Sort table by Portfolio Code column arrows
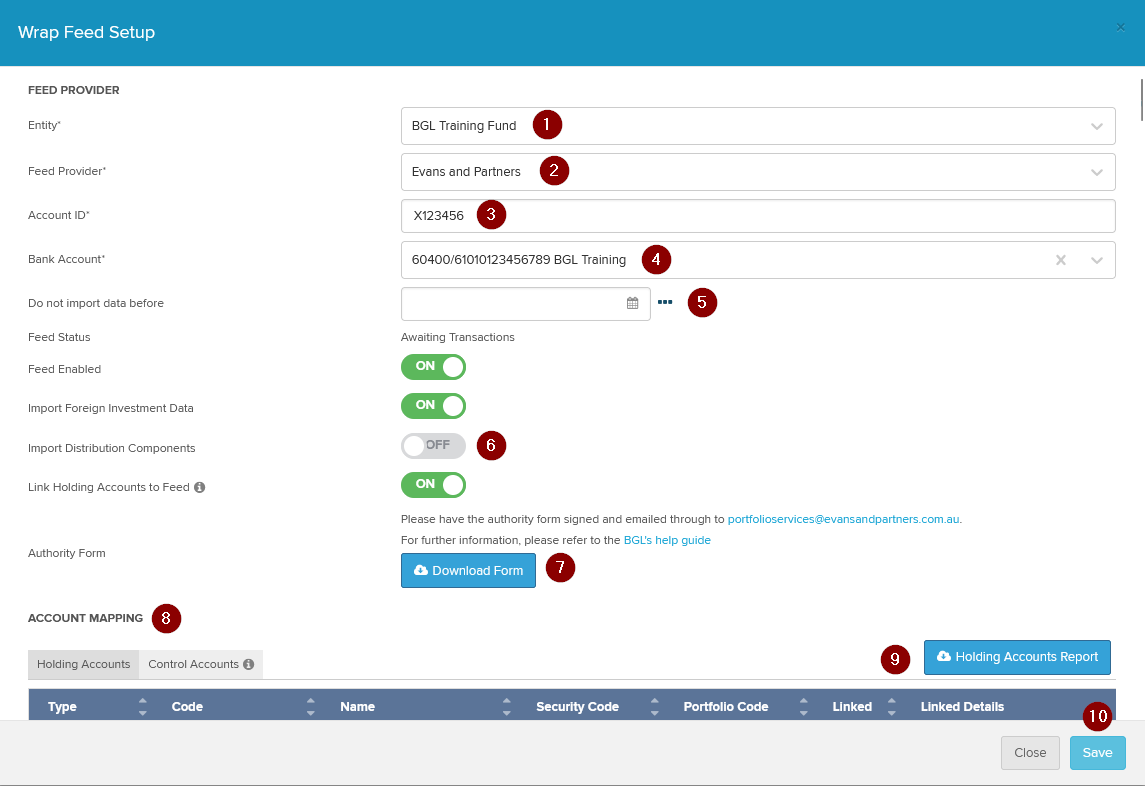Screen dimensions: 1145x786 pyautogui.click(x=803, y=706)
